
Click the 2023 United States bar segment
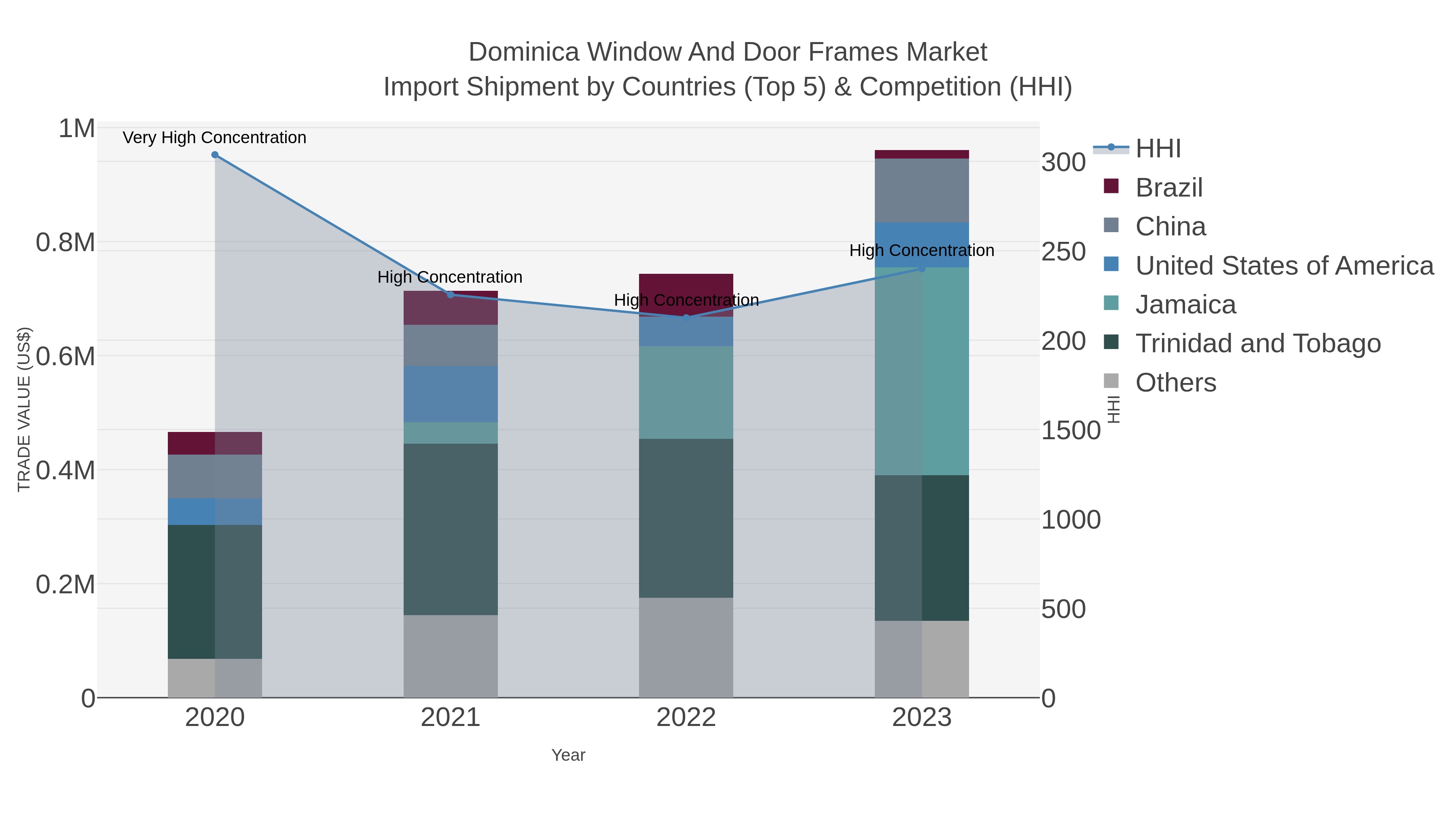pyautogui.click(x=922, y=245)
